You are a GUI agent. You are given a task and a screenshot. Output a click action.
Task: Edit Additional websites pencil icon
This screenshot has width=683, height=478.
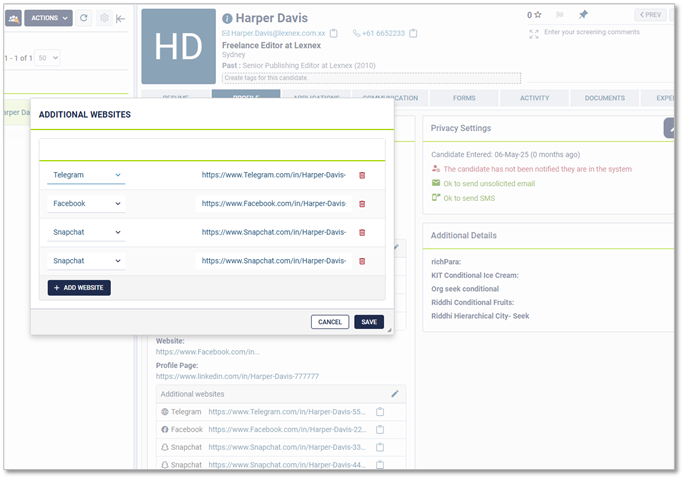(395, 394)
